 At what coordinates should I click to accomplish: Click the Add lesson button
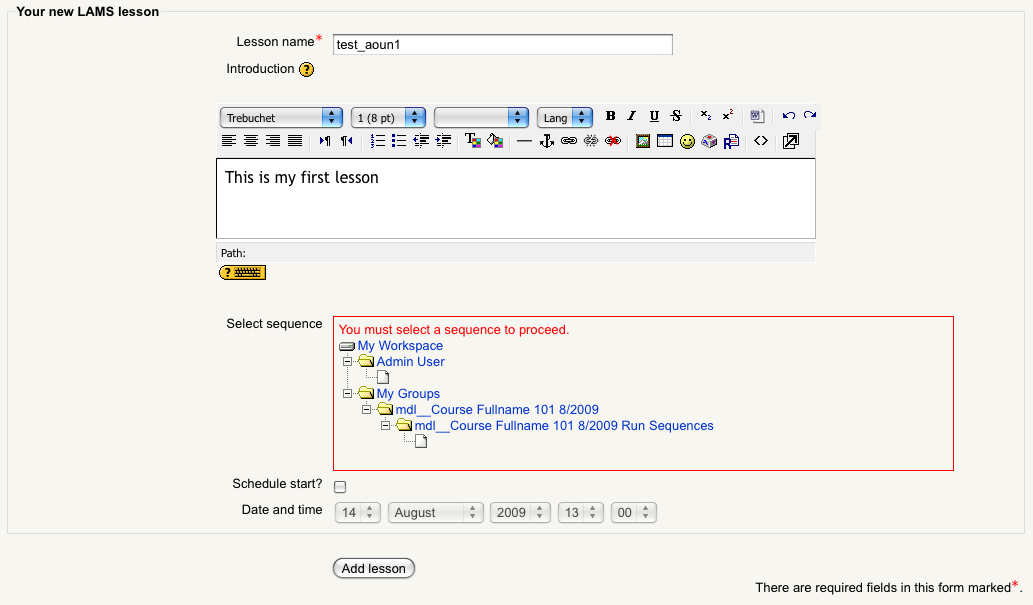click(374, 568)
